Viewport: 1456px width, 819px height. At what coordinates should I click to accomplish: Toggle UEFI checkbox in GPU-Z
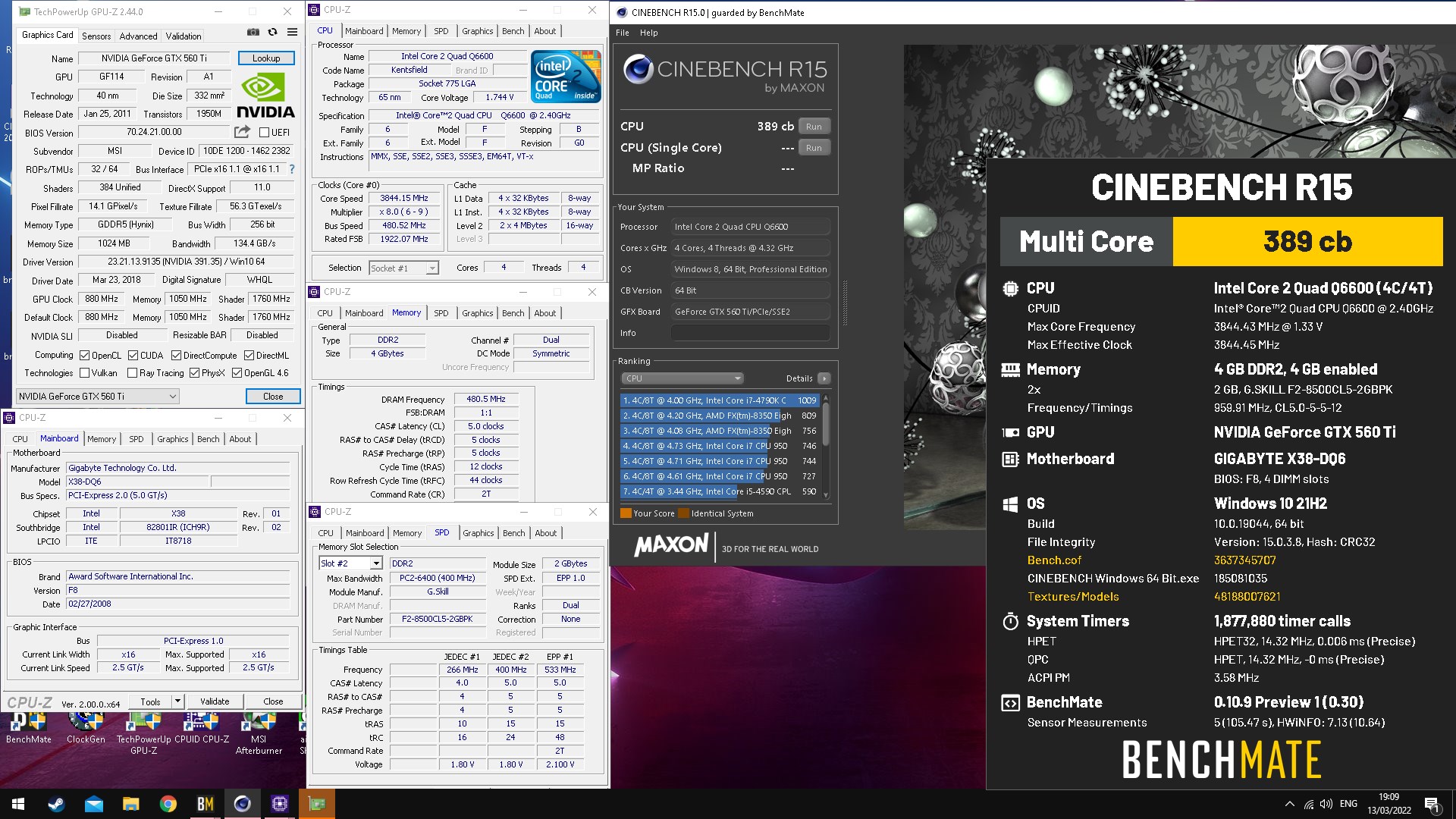(264, 132)
